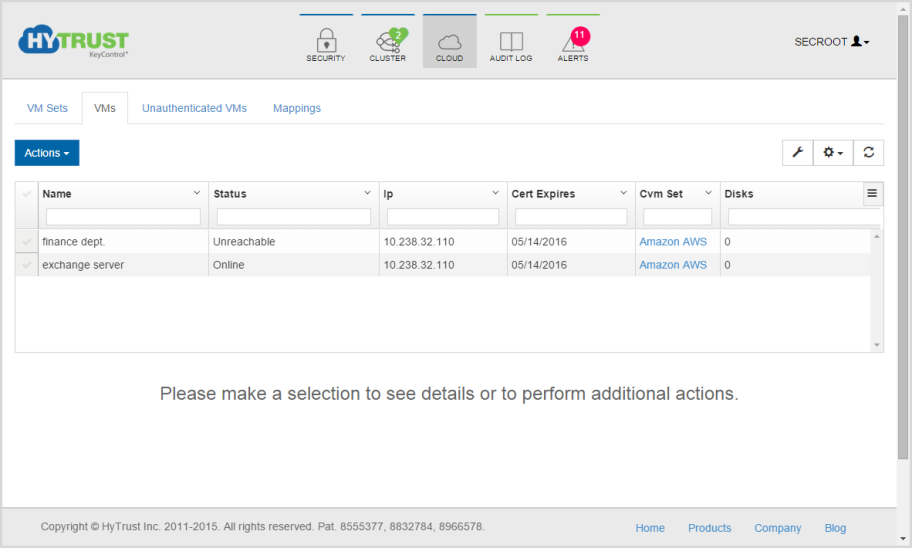
Task: Focus the Disks filter field
Action: click(804, 217)
